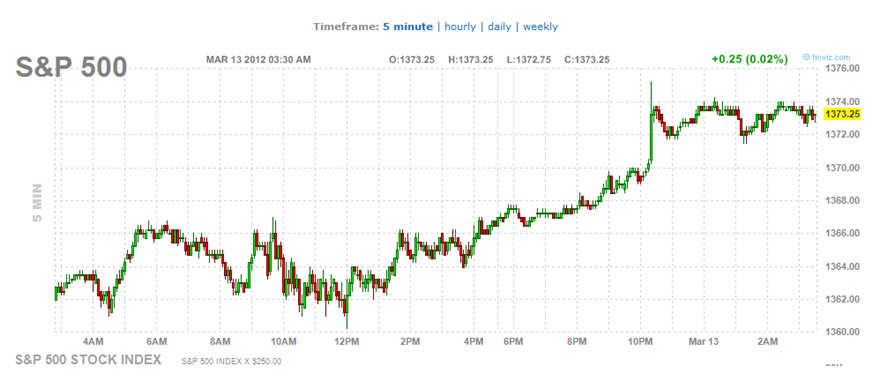Click the 1366.00 price axis label
The height and width of the screenshot is (392, 887).
(843, 233)
